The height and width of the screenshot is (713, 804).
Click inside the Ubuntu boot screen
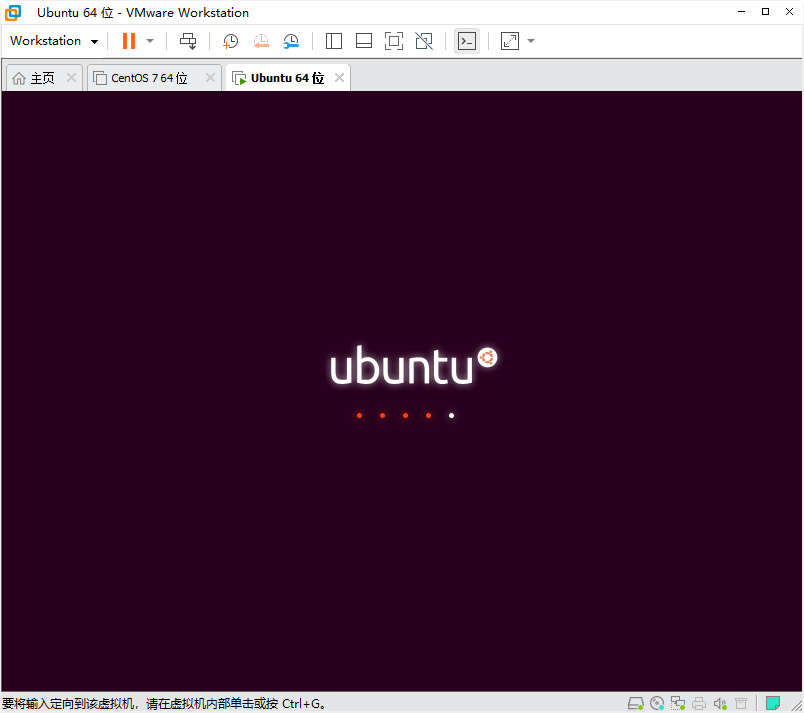click(402, 391)
